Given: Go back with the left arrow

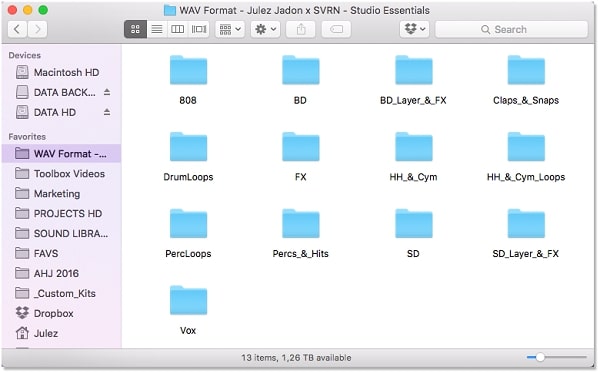Looking at the screenshot, I should coord(17,29).
